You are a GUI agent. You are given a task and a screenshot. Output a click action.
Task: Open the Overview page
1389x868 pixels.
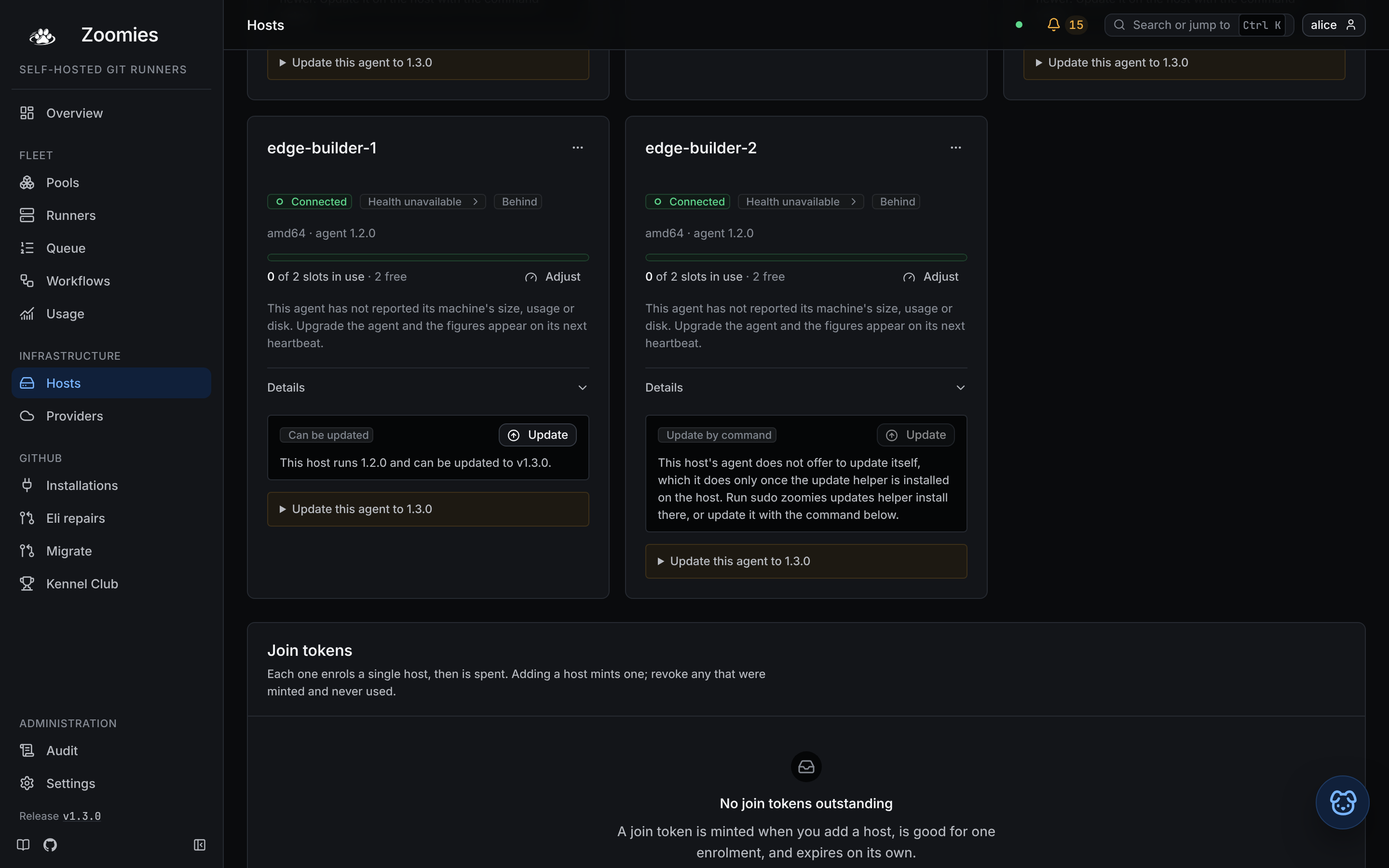tap(111, 113)
